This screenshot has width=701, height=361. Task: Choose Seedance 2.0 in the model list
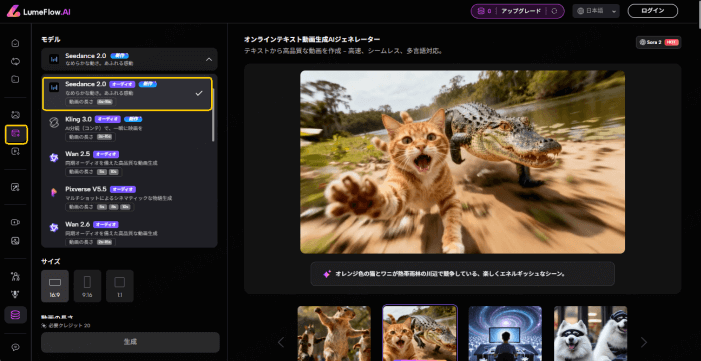[127, 93]
